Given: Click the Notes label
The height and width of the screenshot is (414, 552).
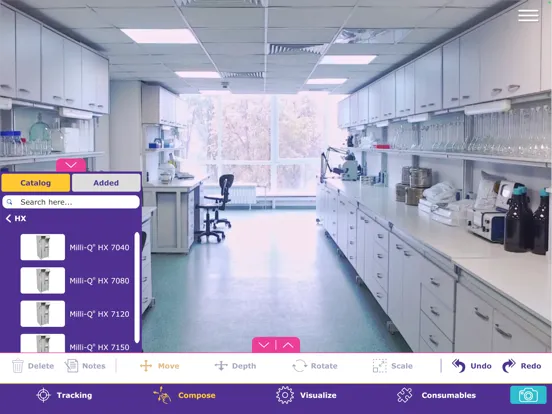Looking at the screenshot, I should [94, 366].
